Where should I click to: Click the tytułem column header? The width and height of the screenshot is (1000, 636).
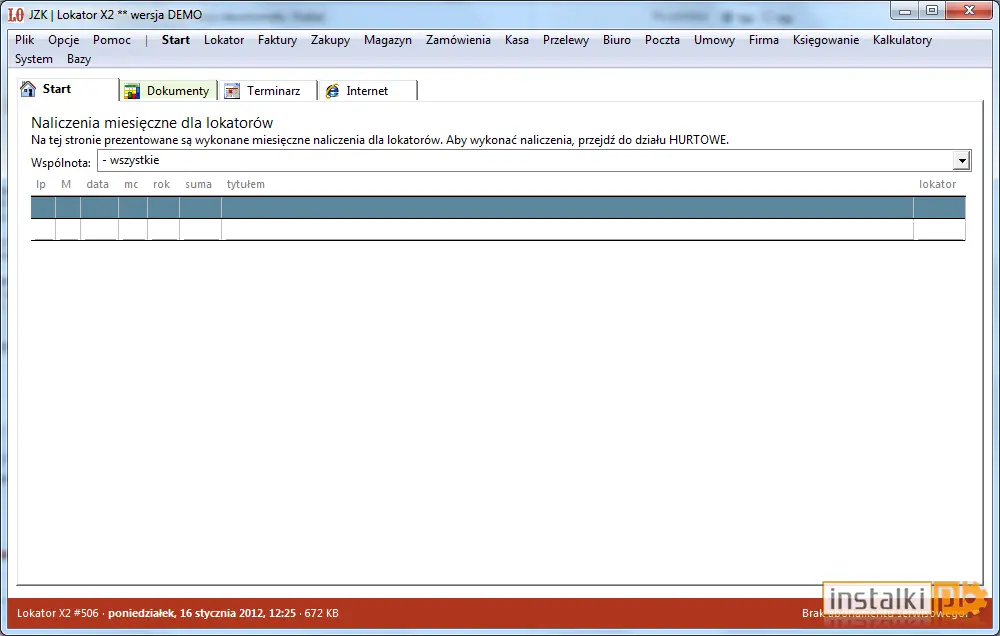[x=246, y=184]
